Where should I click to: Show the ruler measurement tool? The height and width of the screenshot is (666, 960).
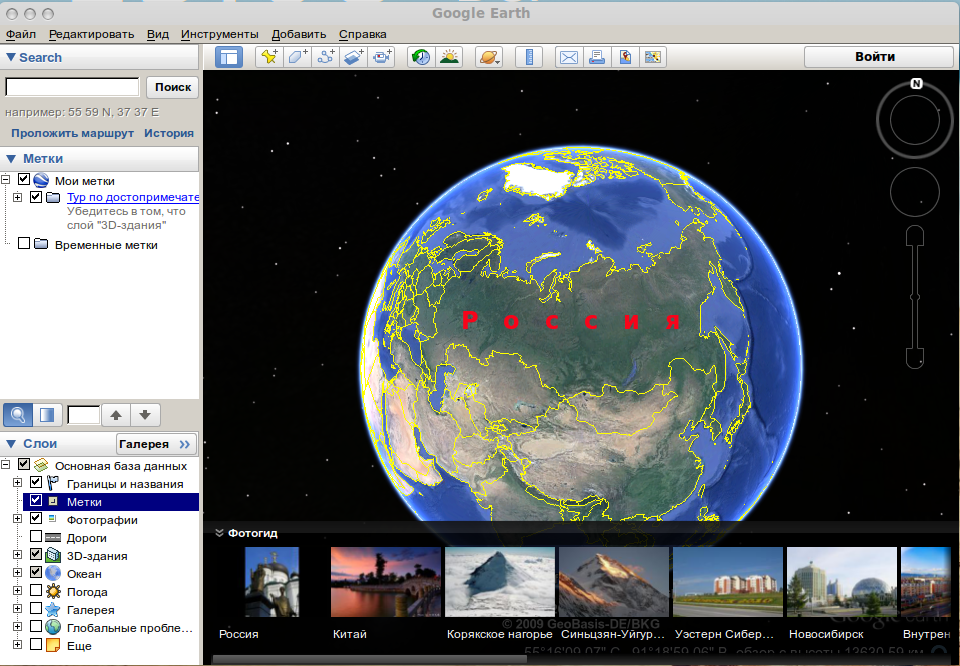tap(529, 57)
